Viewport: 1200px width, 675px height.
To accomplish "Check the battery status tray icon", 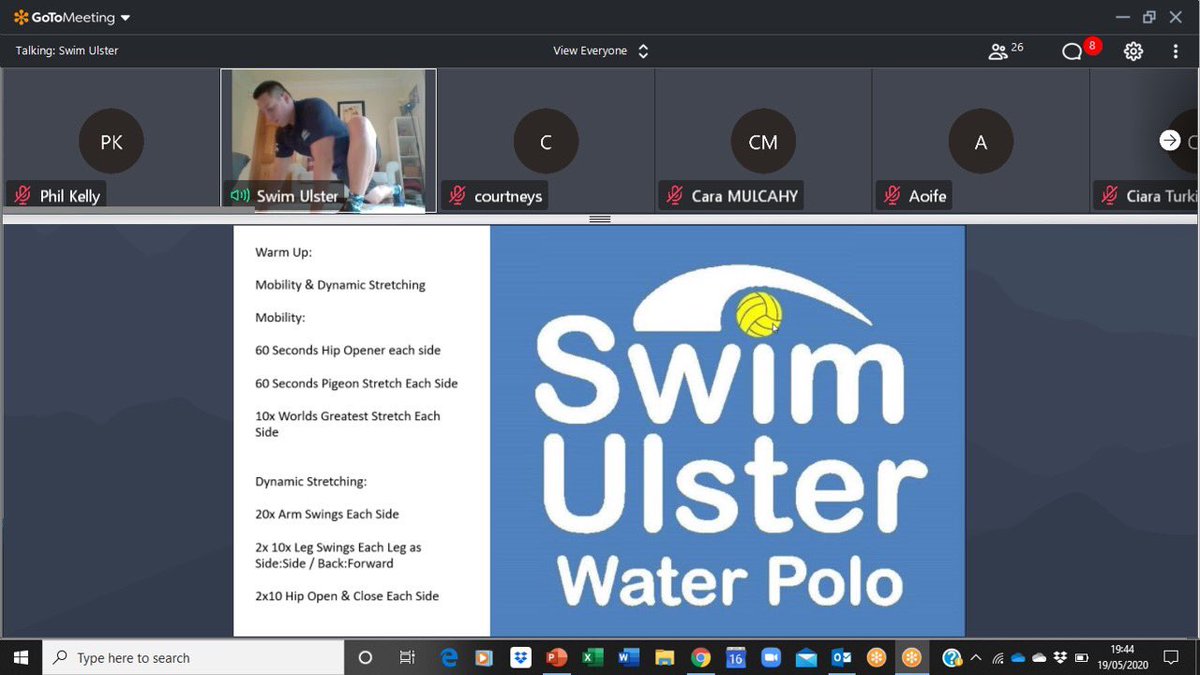I will coord(1081,658).
